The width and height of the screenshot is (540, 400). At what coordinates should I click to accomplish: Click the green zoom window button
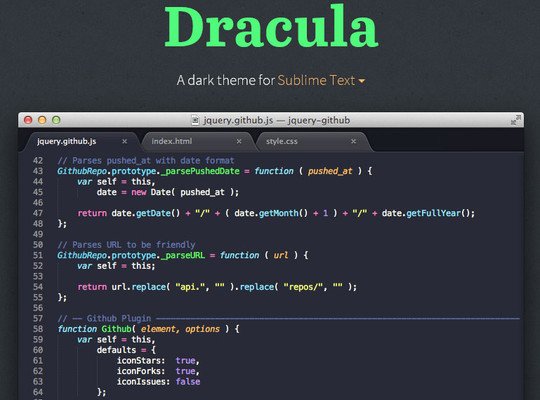[56, 120]
